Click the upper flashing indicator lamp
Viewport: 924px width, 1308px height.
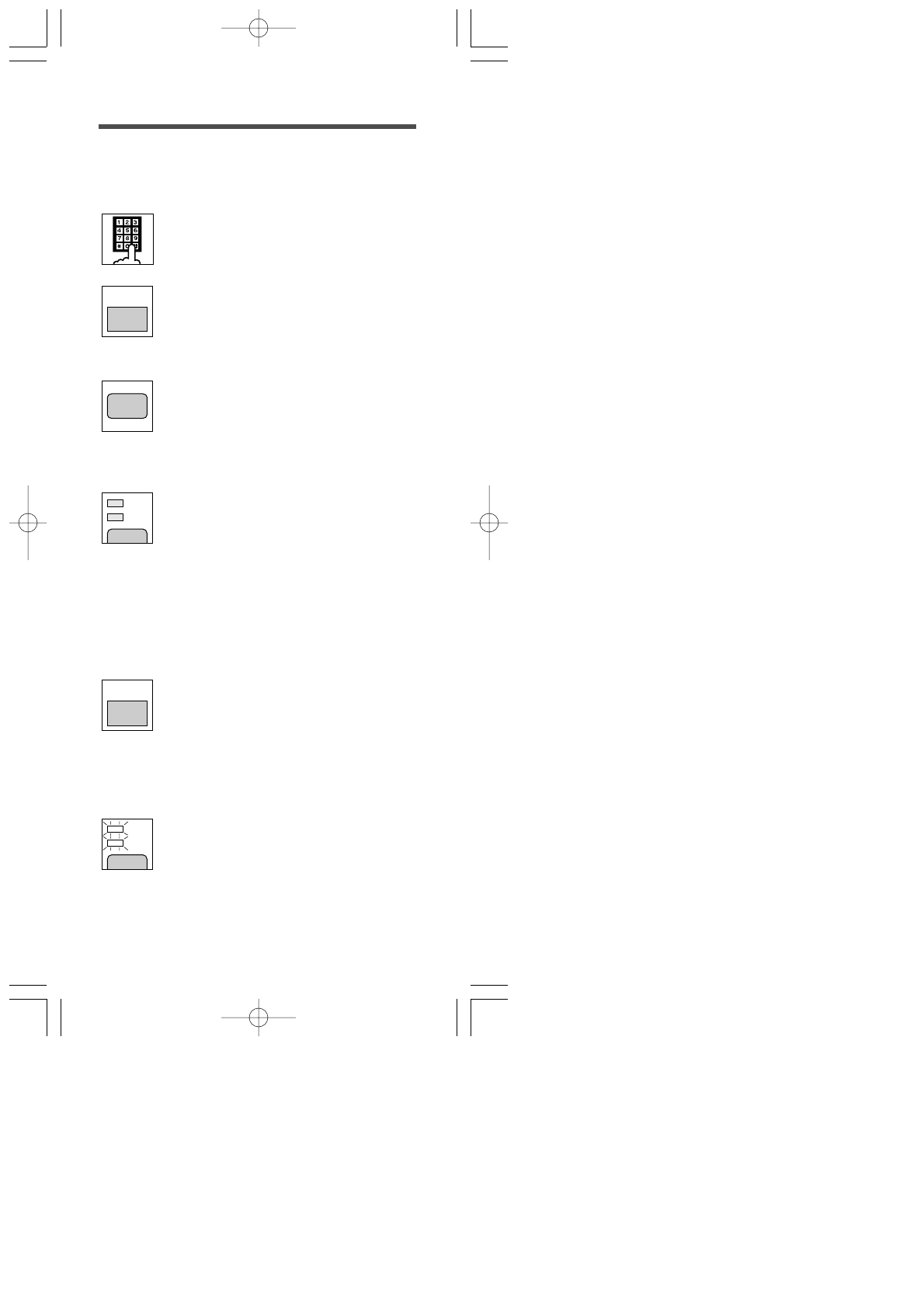[x=115, y=829]
